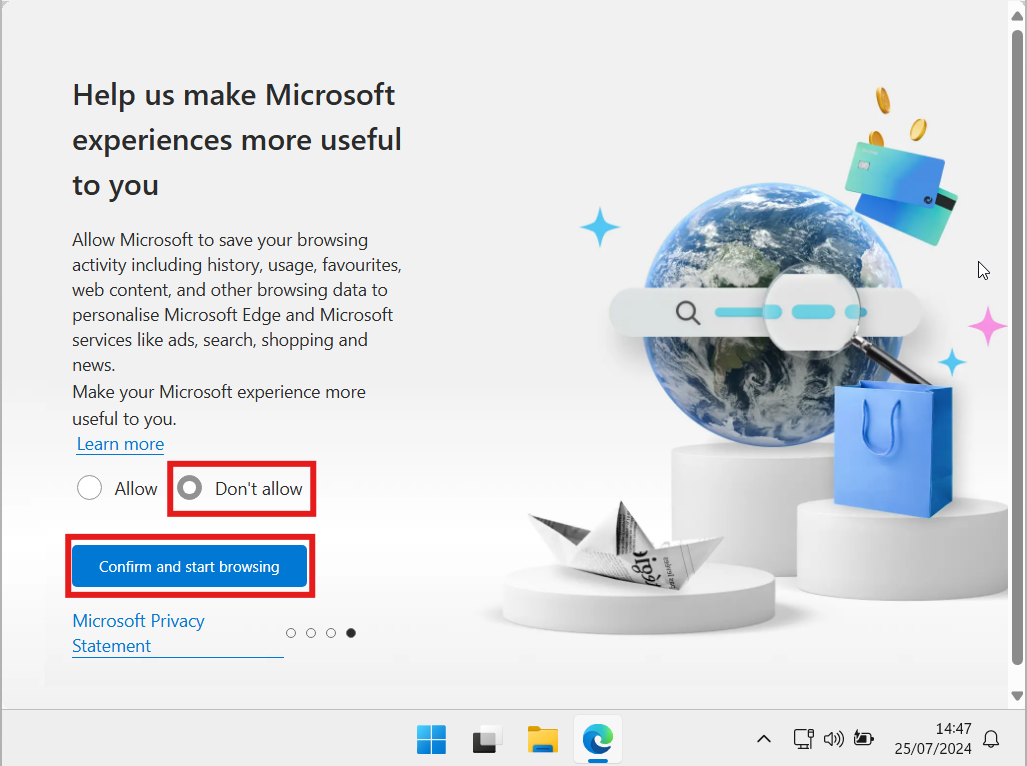Select the Allow radio button
The width and height of the screenshot is (1027, 766).
pyautogui.click(x=89, y=488)
